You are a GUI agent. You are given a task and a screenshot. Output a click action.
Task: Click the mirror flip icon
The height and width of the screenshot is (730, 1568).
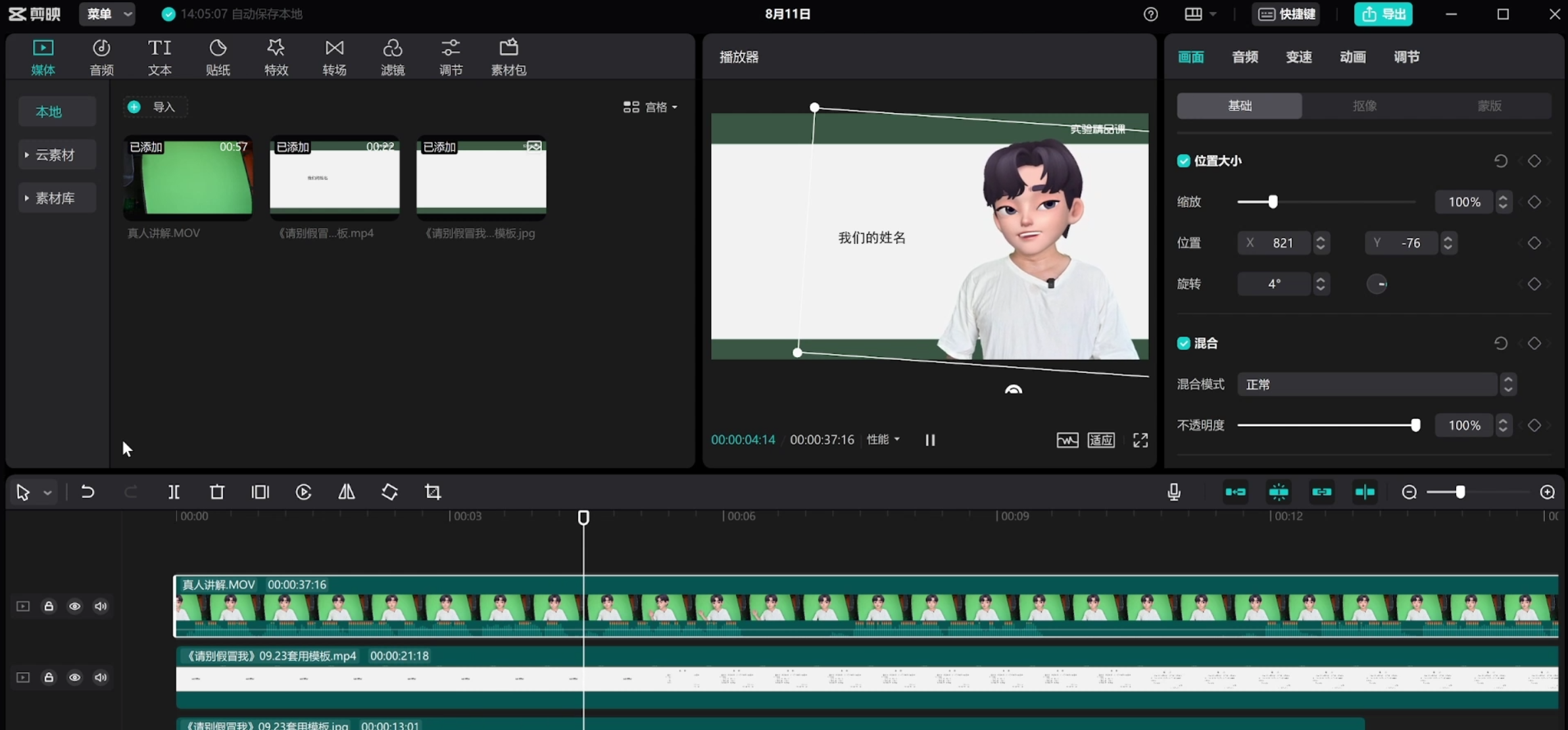[x=347, y=492]
